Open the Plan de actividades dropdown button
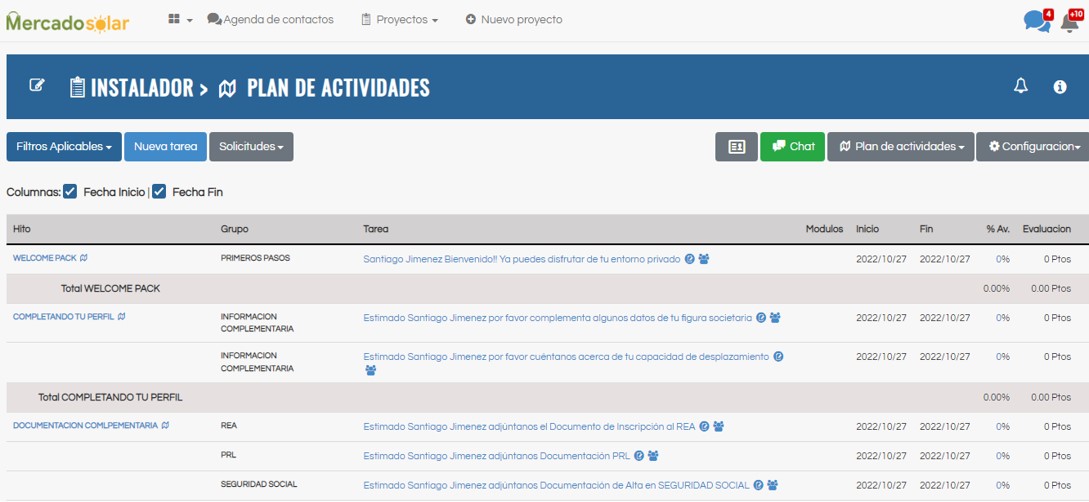Screen dimensions: 1089x502 pos(900,147)
